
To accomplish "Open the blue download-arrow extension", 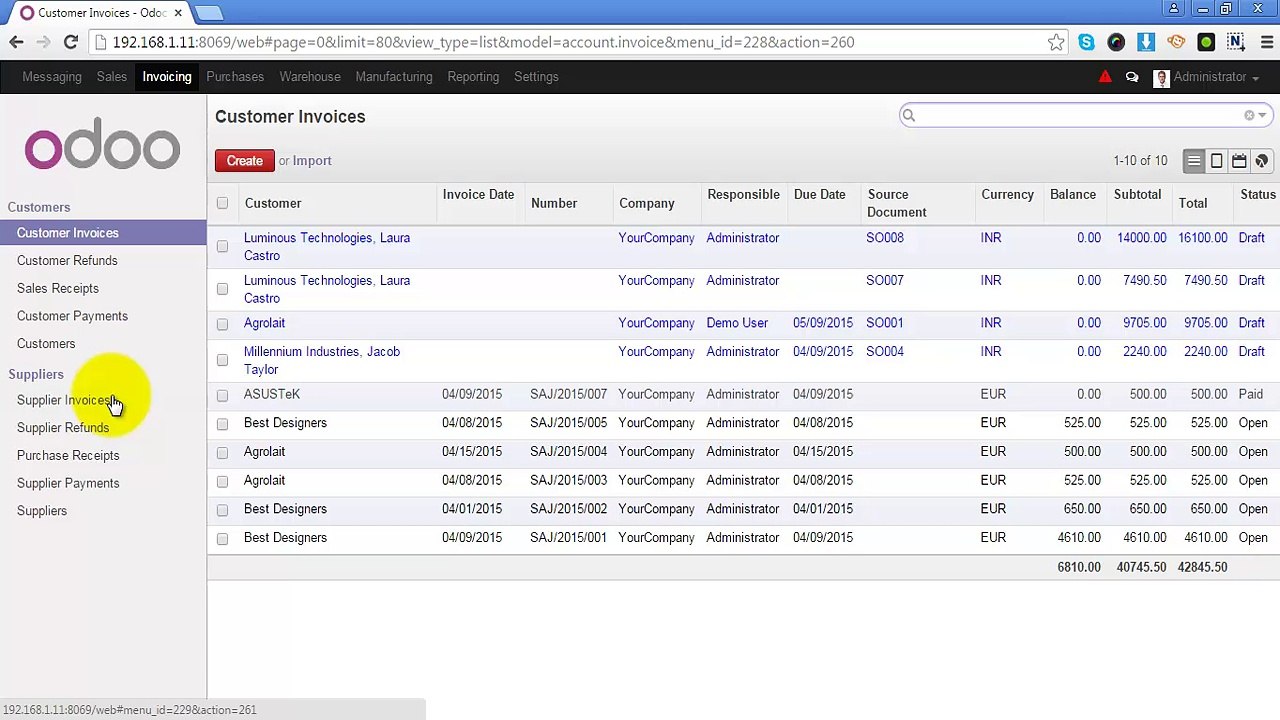I will coord(1146,42).
